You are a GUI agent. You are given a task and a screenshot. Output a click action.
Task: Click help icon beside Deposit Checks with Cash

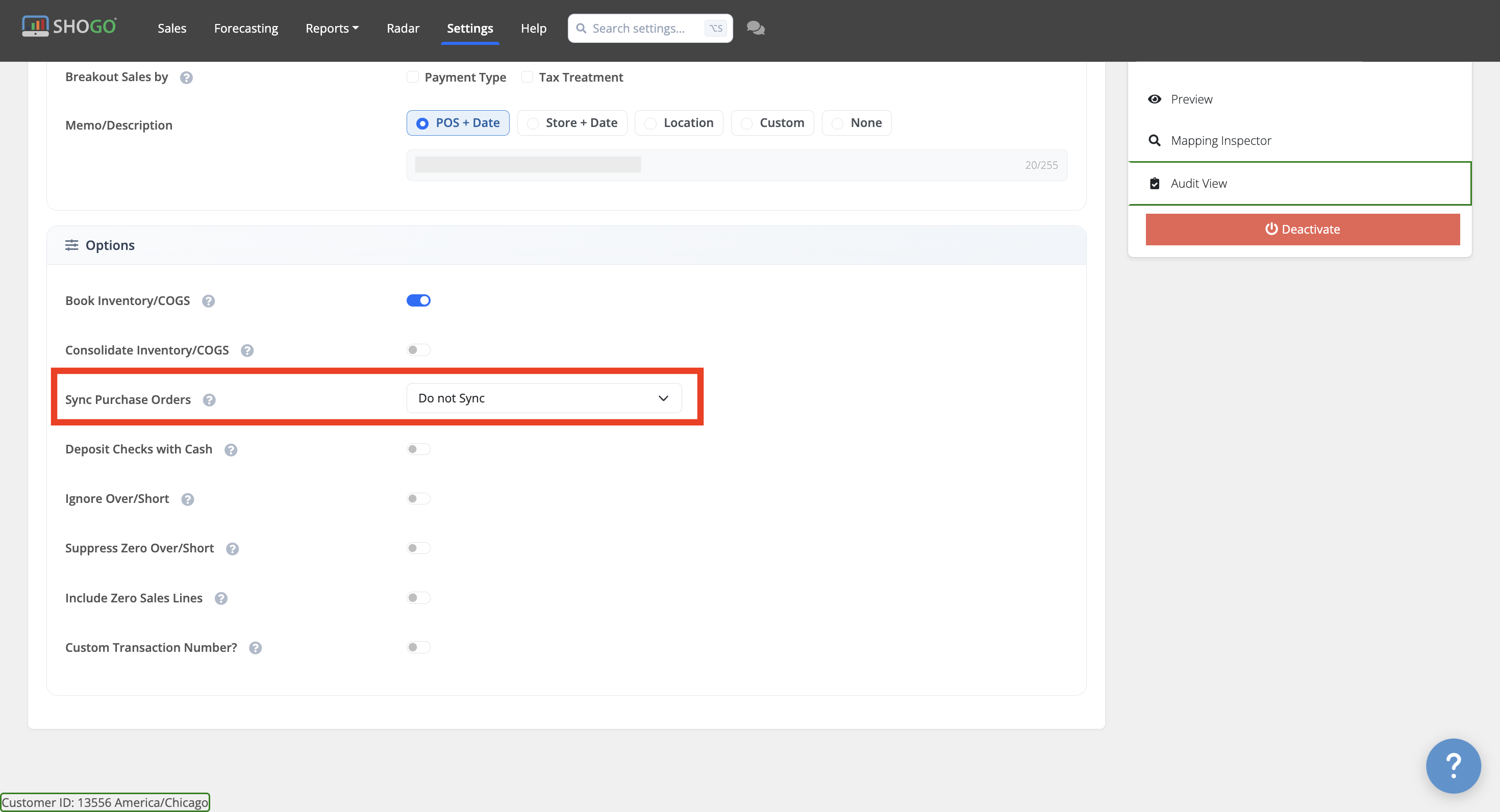coord(231,449)
